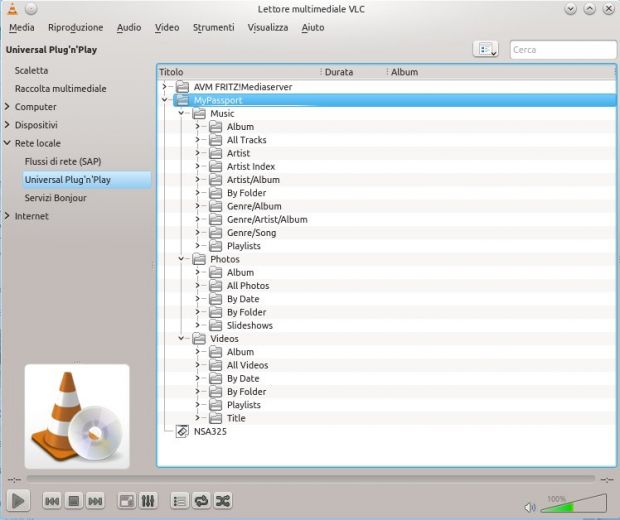Toggle loop repeat mode icon
620x520 pixels.
pos(201,501)
